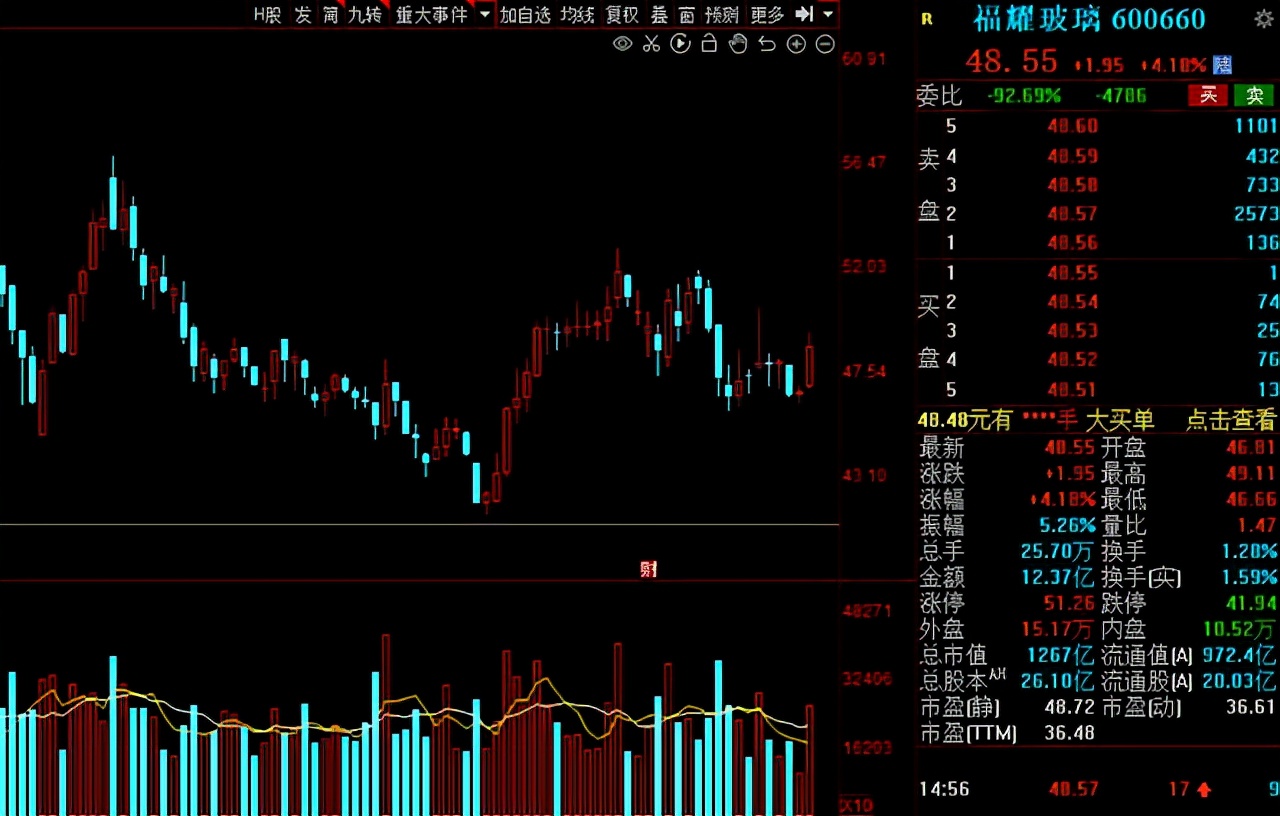Select the sell 4 price 48.59
This screenshot has height=816, width=1280.
tap(1072, 156)
